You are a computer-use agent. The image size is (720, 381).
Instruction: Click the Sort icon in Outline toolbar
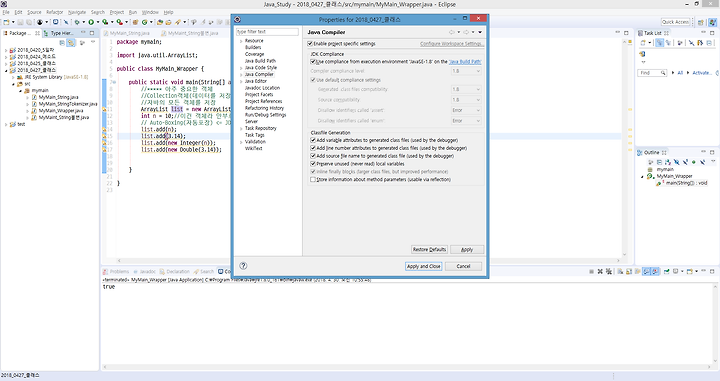click(x=668, y=162)
